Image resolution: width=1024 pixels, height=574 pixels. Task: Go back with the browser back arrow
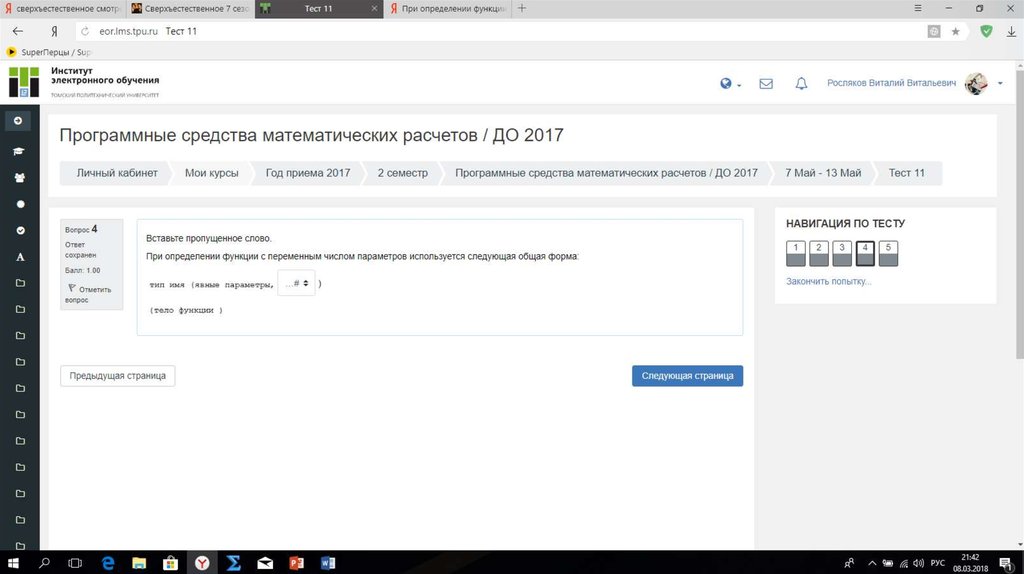click(x=18, y=31)
